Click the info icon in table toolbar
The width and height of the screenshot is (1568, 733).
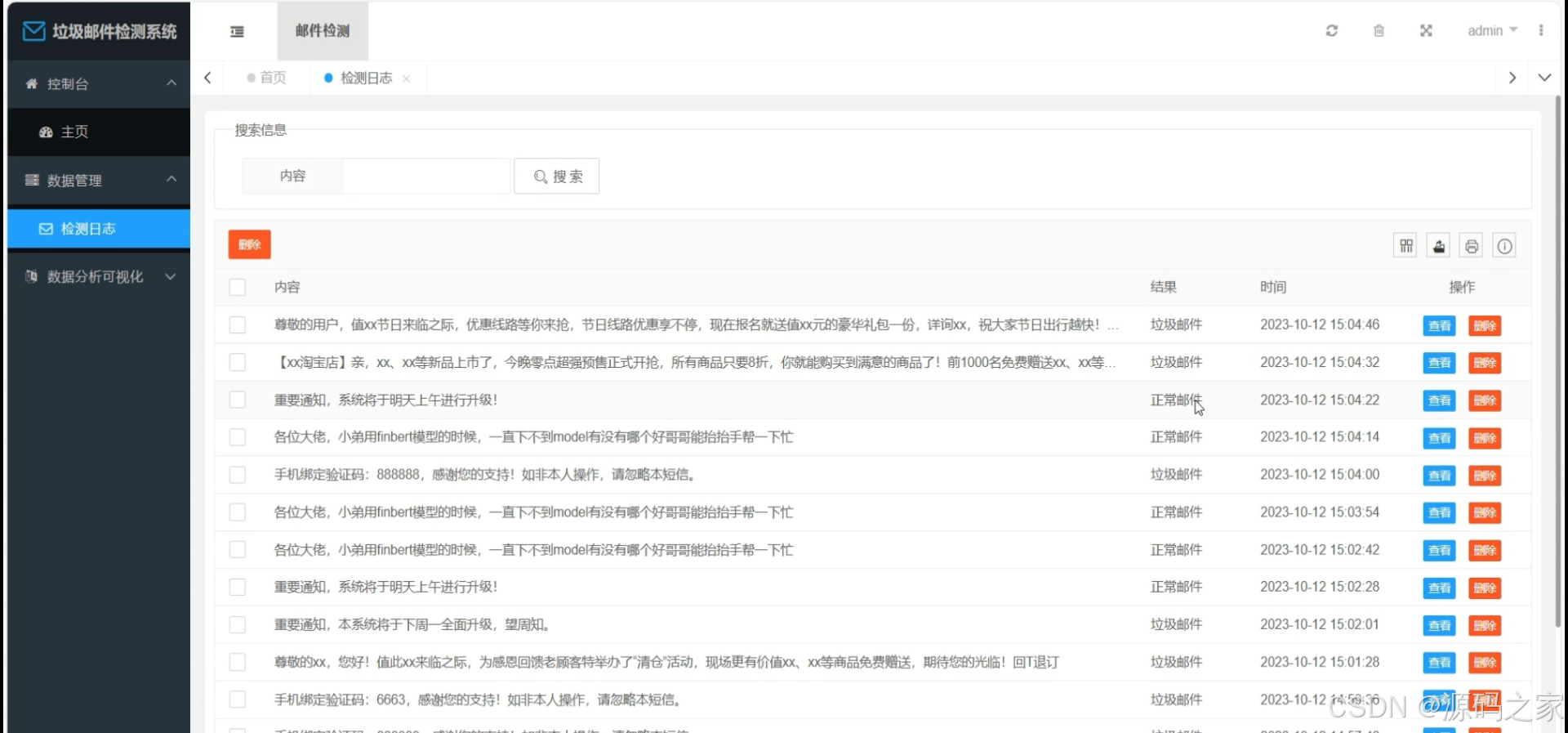coord(1504,246)
